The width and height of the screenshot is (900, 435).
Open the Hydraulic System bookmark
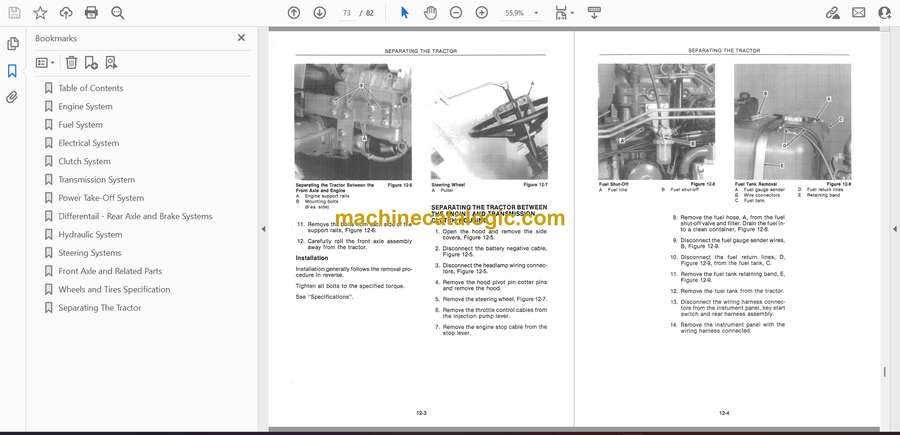(x=90, y=235)
